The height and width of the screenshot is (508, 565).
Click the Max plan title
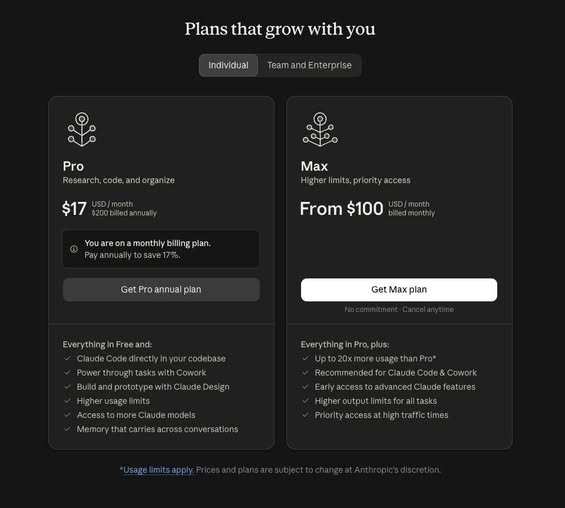coord(314,166)
